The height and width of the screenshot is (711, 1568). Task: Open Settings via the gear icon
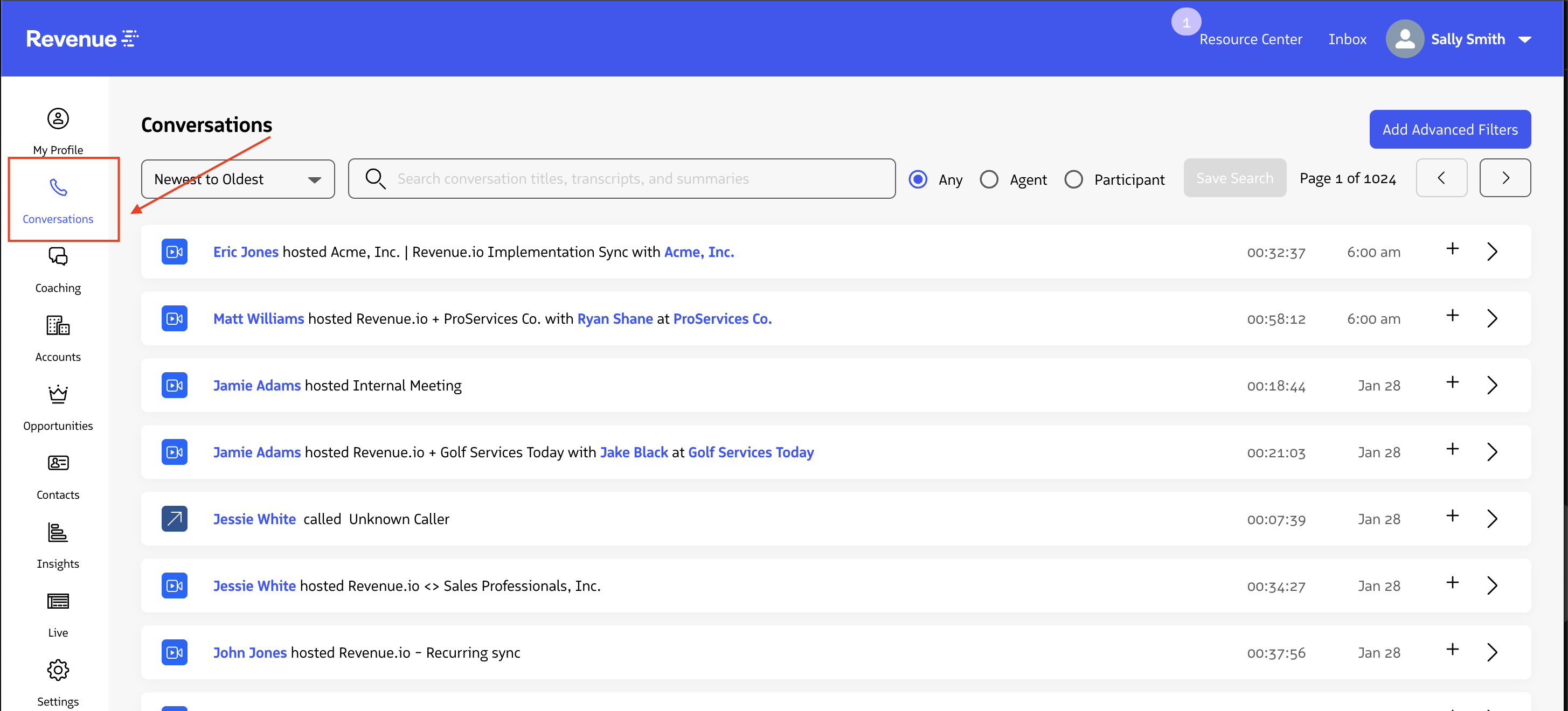click(x=58, y=670)
